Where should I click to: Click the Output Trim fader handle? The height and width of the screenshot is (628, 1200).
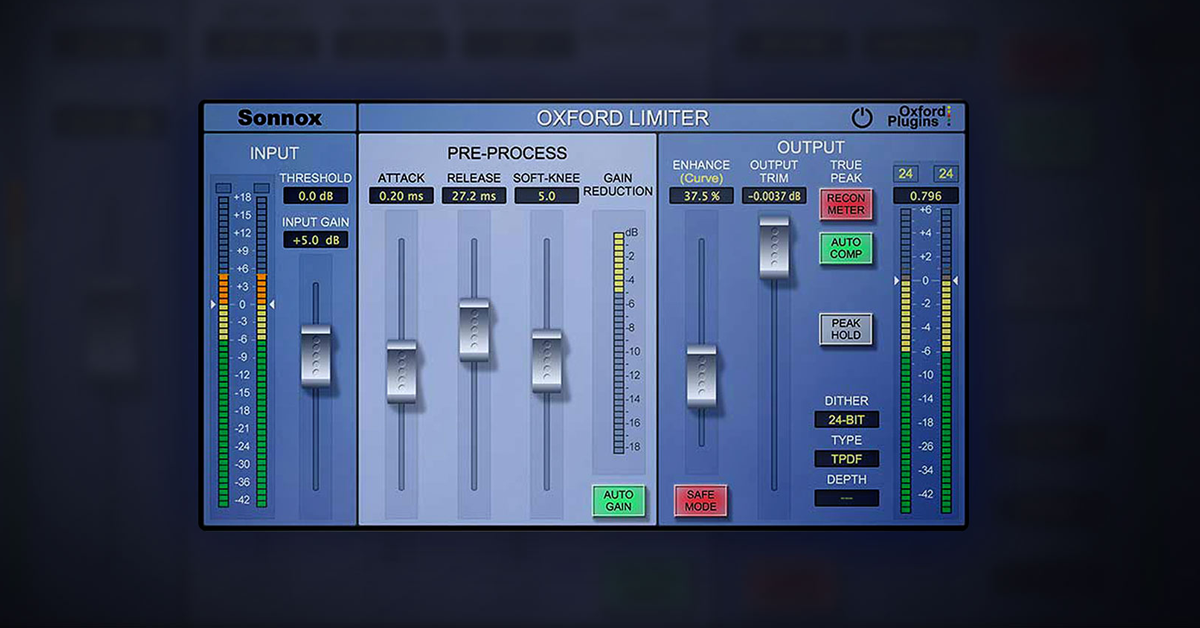[x=773, y=246]
